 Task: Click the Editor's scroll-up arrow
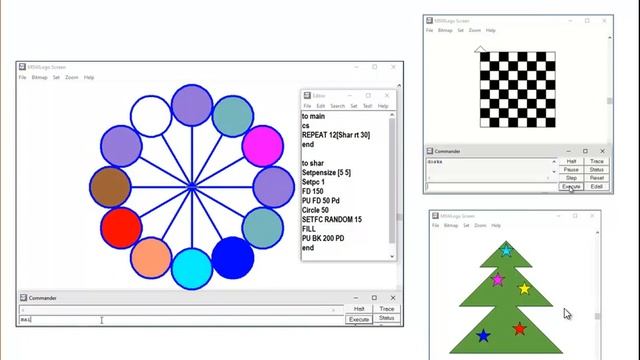tap(392, 115)
